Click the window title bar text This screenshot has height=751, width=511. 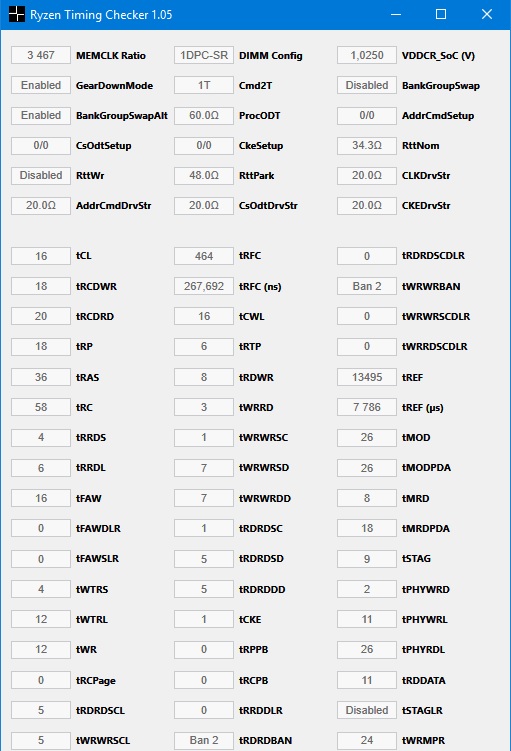coord(101,15)
